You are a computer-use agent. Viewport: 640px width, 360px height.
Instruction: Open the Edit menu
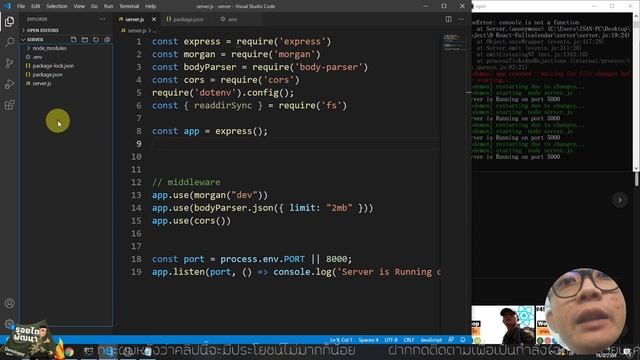36,6
